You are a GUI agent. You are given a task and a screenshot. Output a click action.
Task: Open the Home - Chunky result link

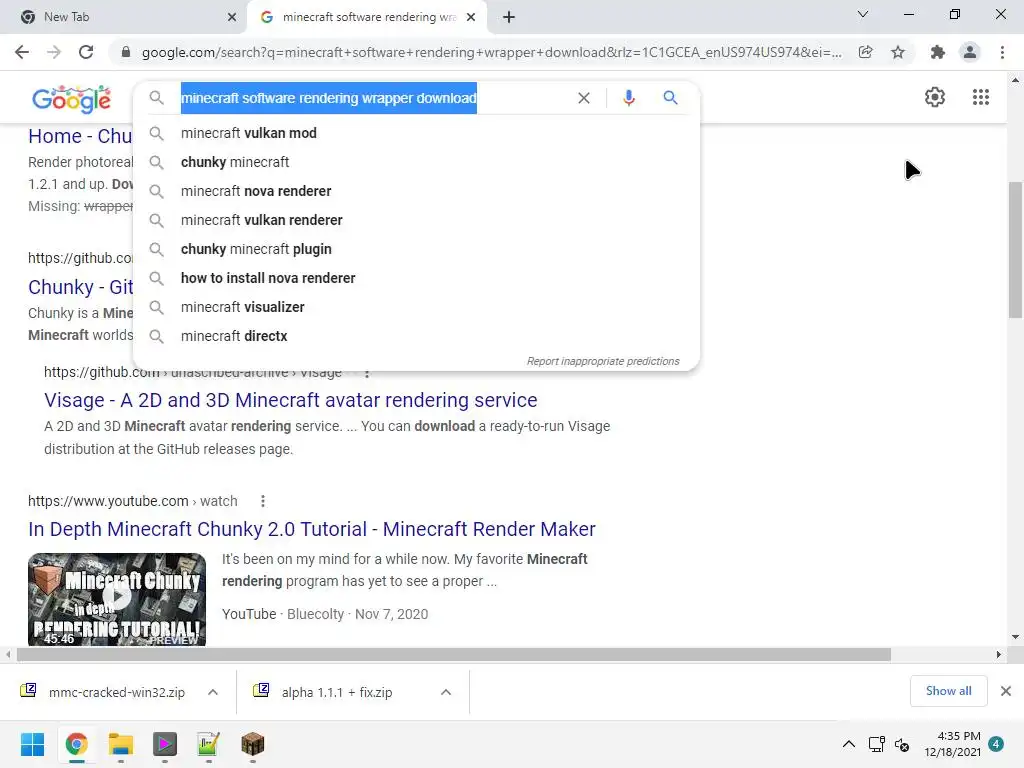coord(80,136)
